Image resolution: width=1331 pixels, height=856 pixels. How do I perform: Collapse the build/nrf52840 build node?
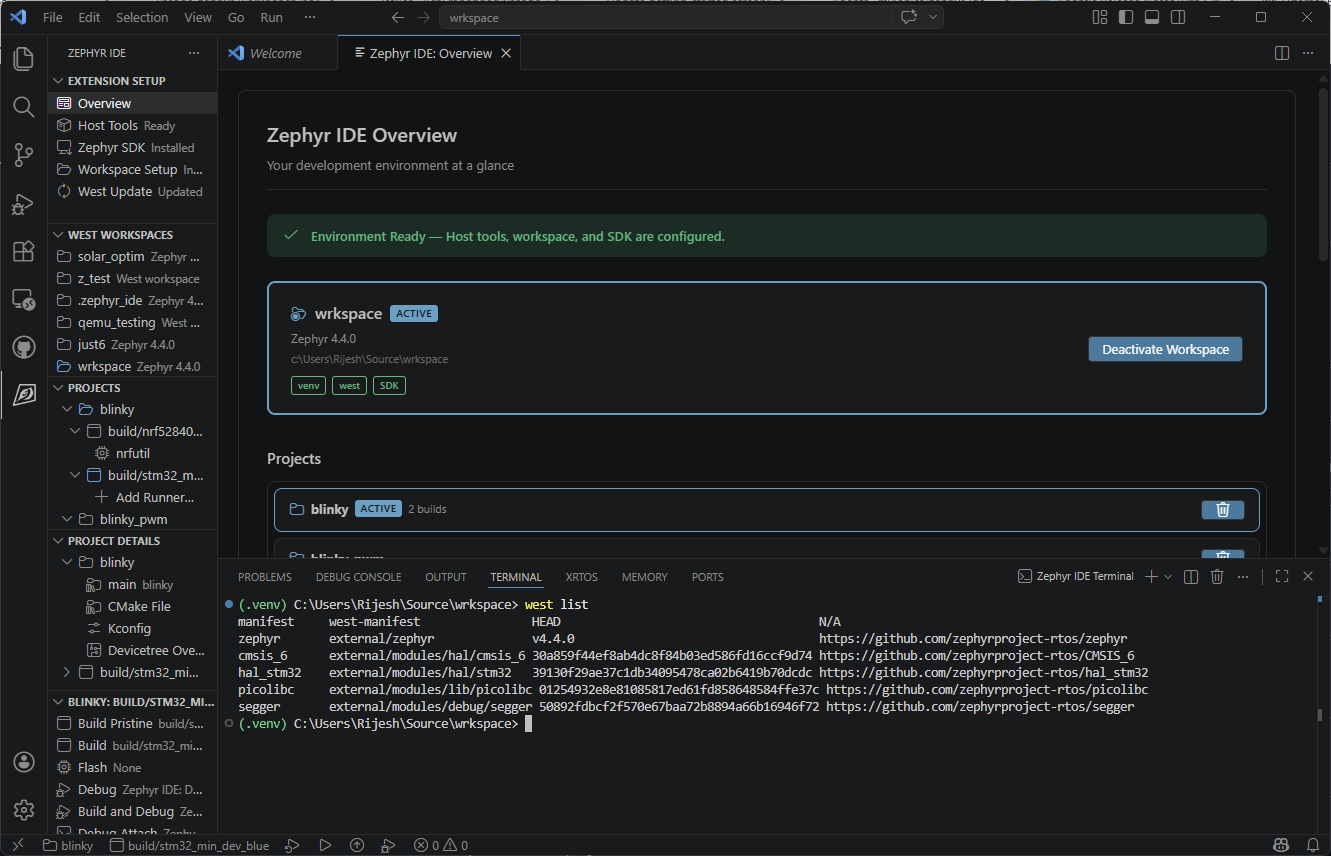click(x=76, y=431)
